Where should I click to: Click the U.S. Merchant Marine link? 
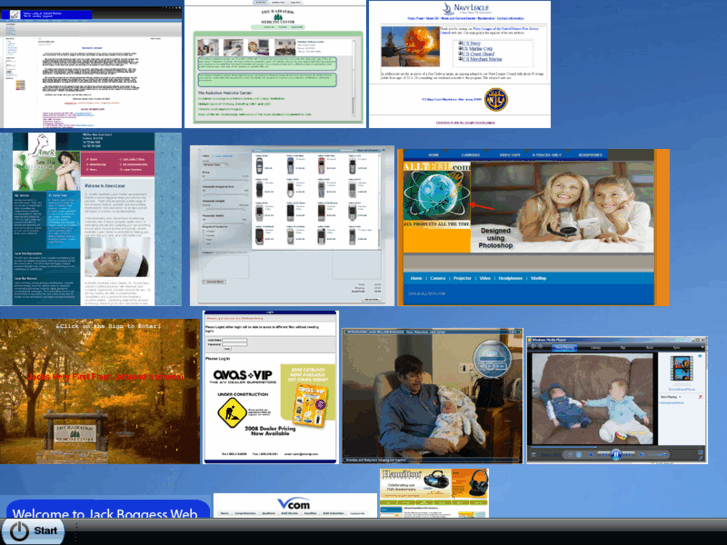point(482,59)
